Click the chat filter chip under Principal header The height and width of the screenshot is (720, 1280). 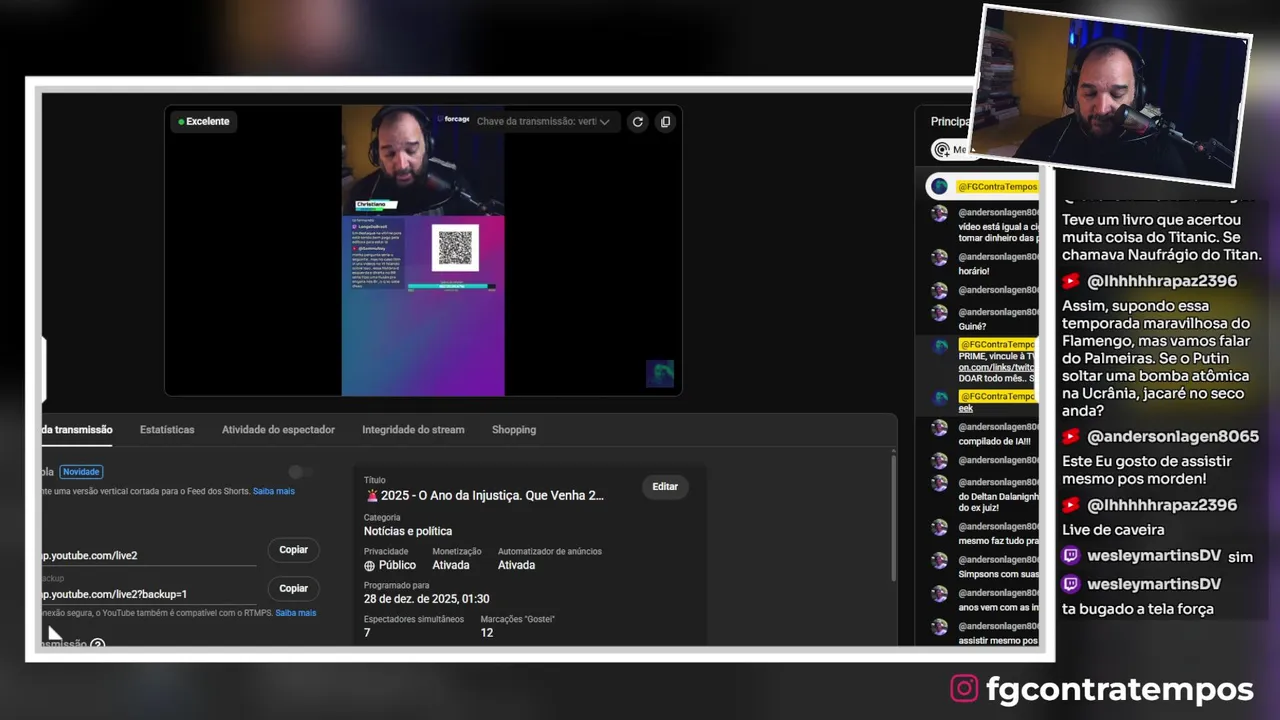pos(950,150)
